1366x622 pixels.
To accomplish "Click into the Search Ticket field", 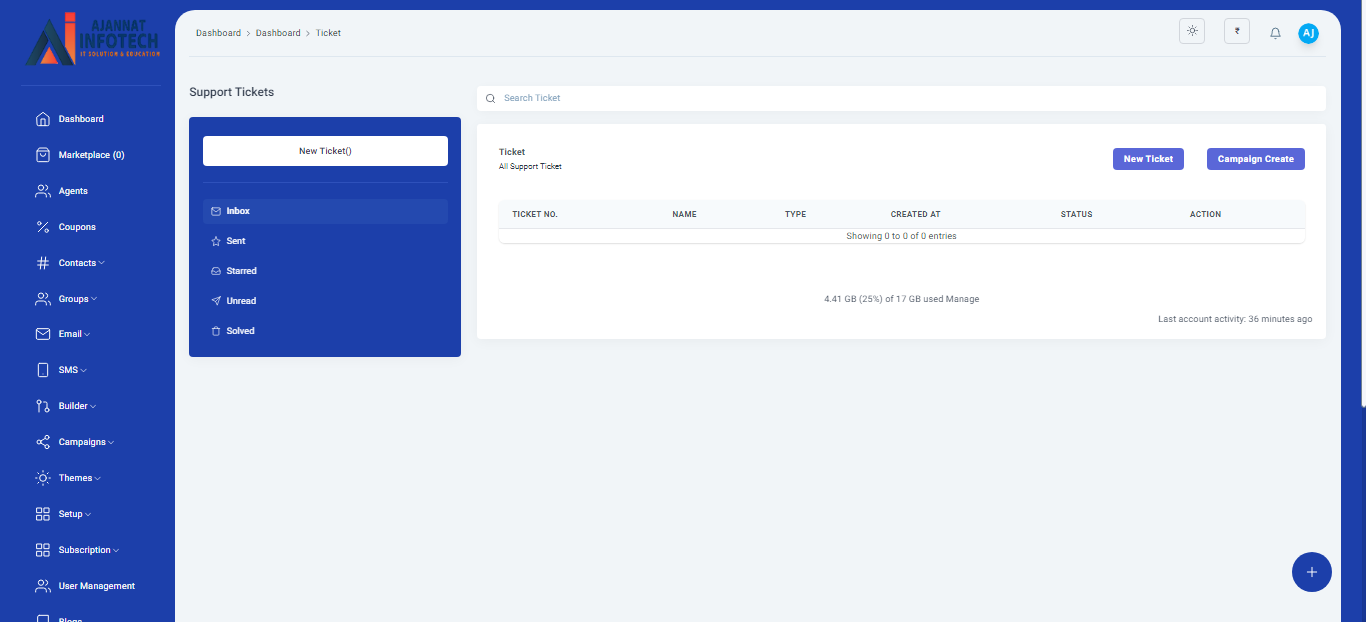I will pos(900,98).
